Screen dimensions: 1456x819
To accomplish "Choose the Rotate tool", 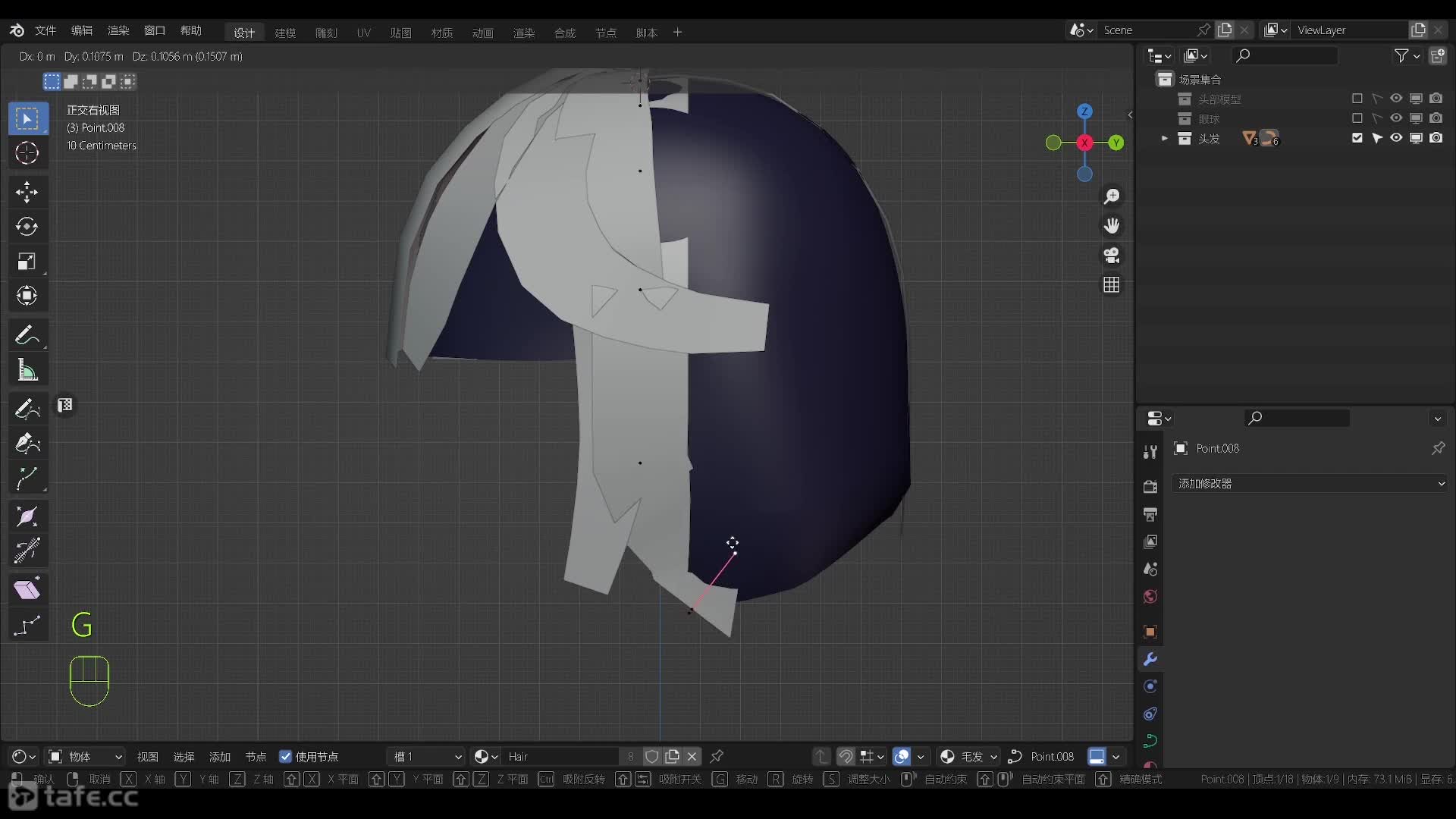I will coord(27,226).
